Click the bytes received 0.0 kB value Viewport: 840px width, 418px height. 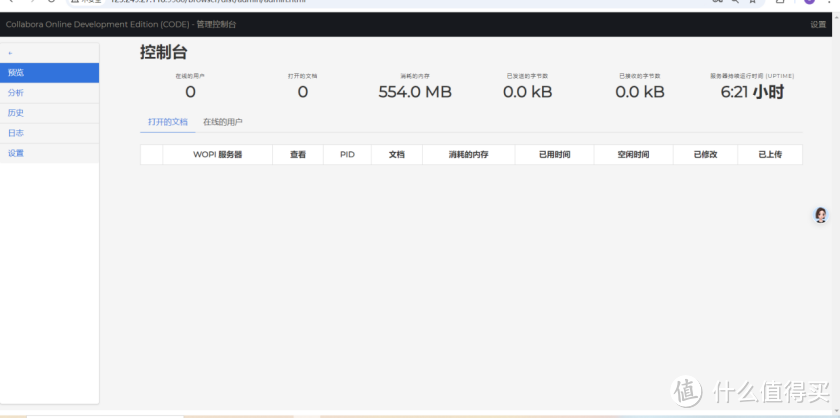(640, 92)
